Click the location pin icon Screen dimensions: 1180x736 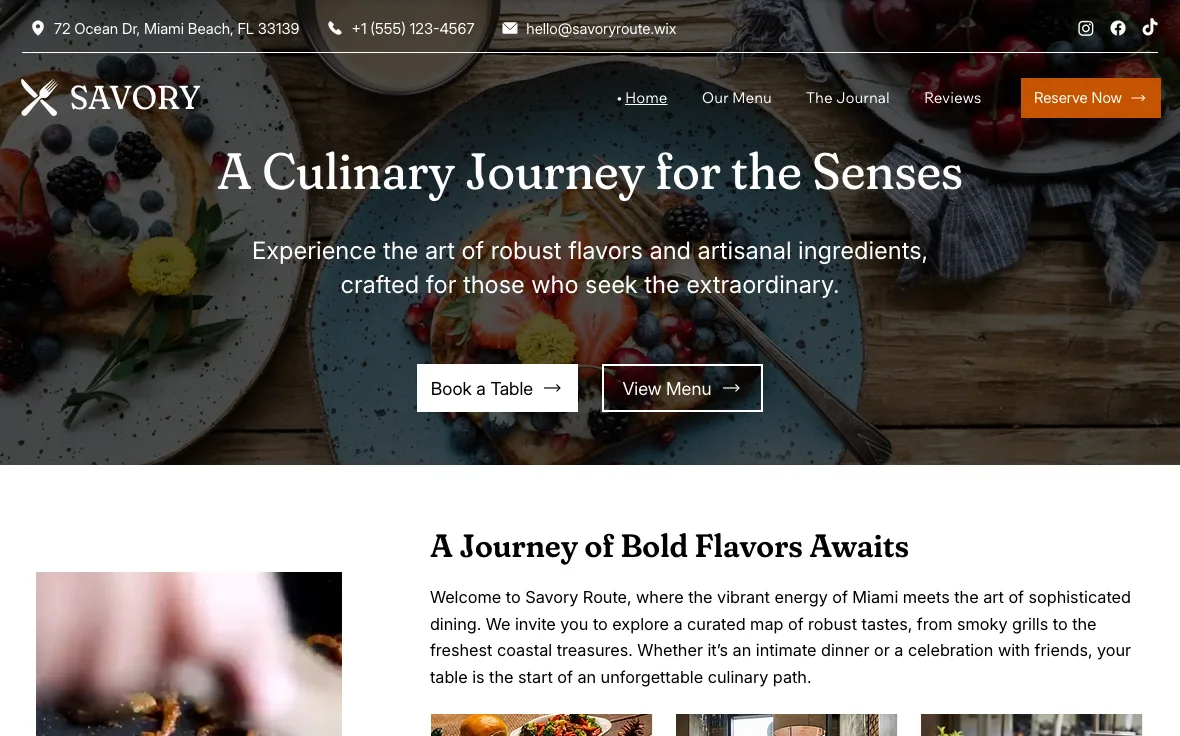click(x=38, y=29)
